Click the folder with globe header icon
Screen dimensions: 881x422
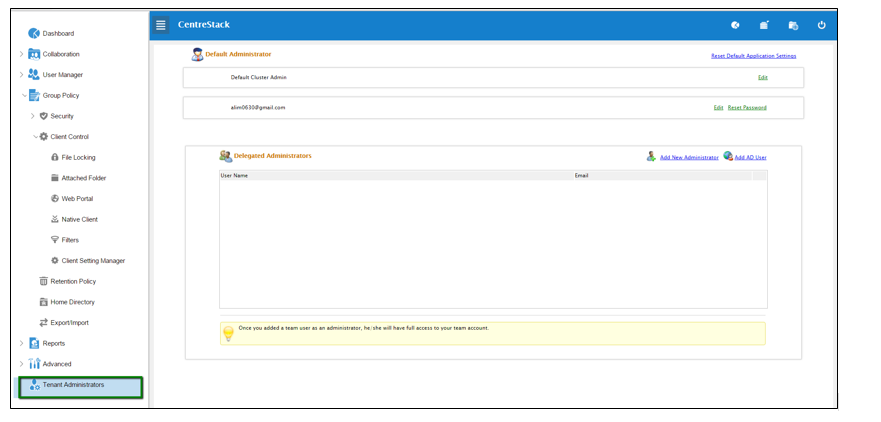point(793,25)
